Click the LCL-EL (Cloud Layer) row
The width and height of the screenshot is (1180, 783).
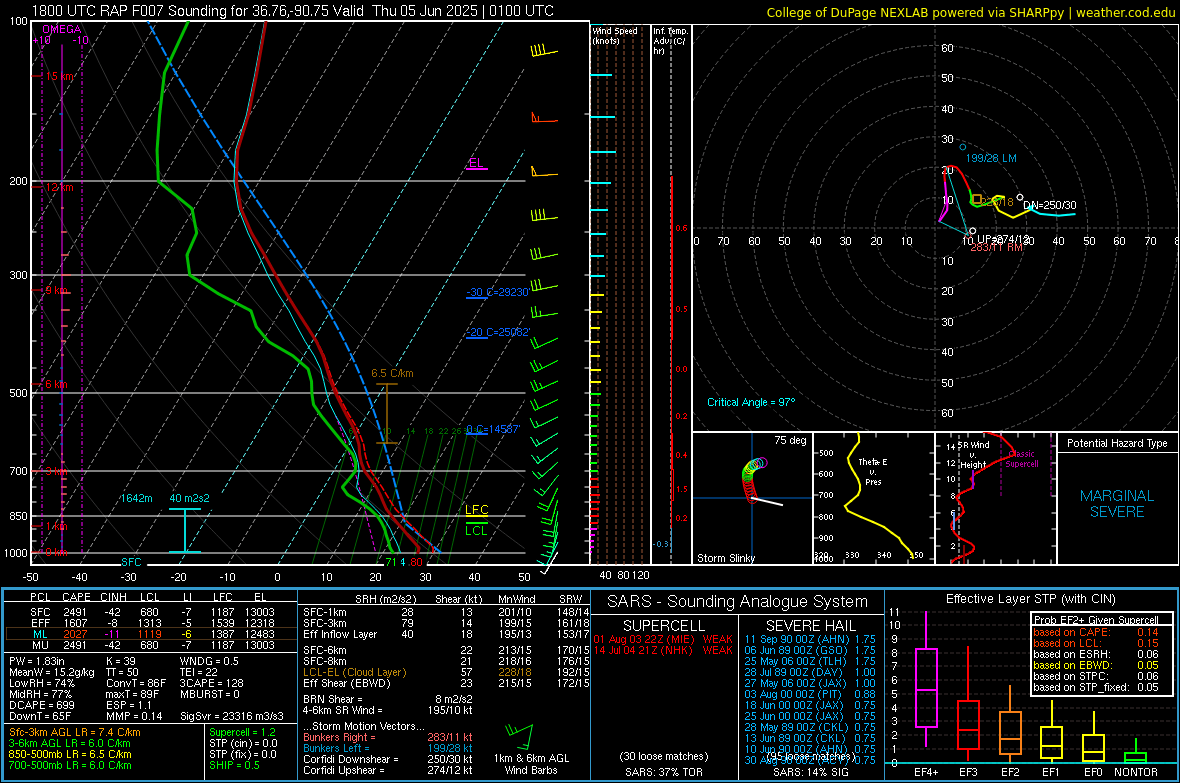pos(446,672)
